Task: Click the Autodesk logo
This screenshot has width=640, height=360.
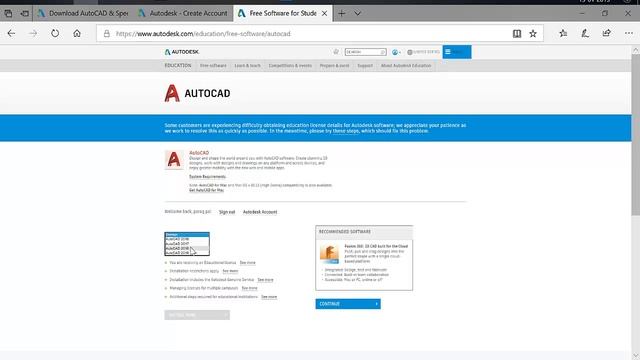Action: point(182,52)
